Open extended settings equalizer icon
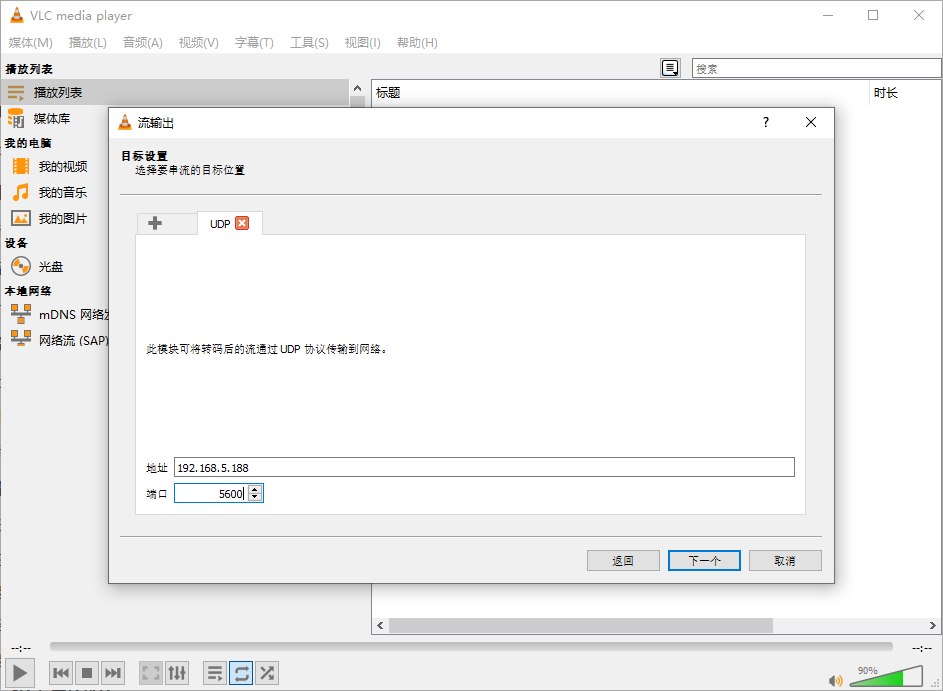Viewport: 943px width, 691px height. pyautogui.click(x=177, y=673)
